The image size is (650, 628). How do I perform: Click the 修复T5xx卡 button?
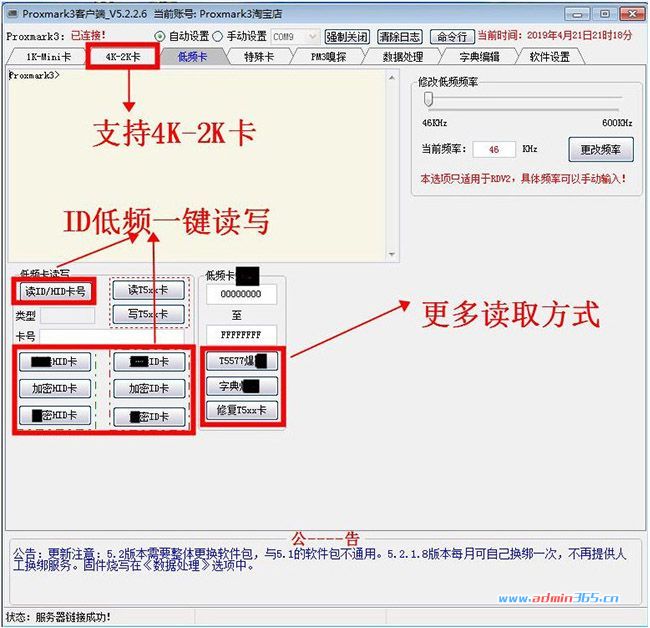click(242, 410)
